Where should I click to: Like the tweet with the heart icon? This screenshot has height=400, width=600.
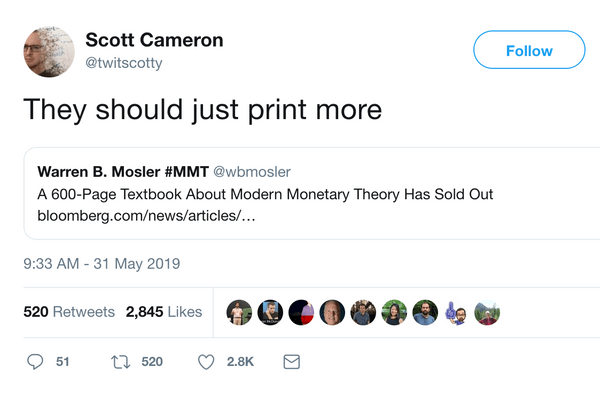(x=207, y=361)
